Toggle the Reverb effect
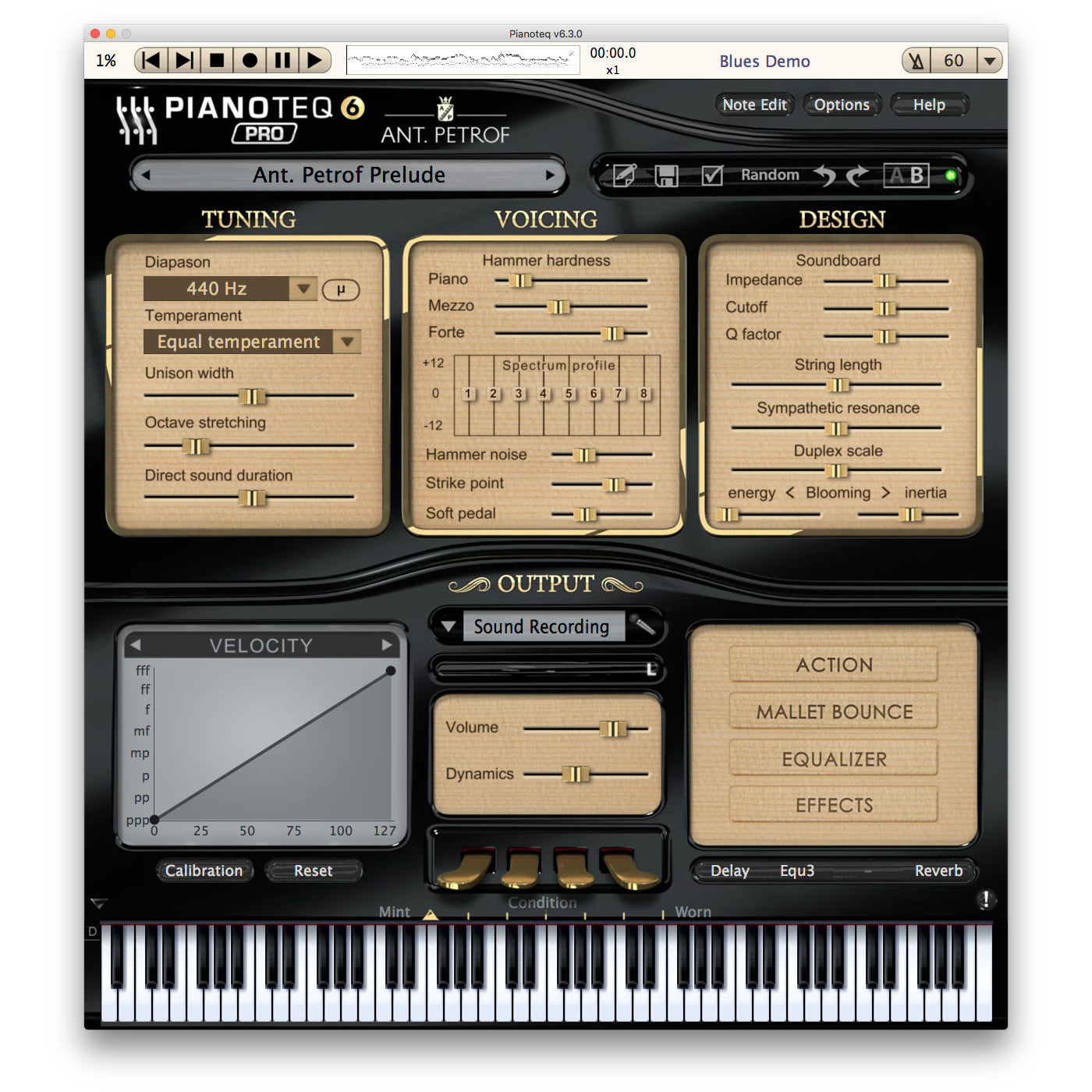This screenshot has width=1092, height=1092. pyautogui.click(x=939, y=871)
